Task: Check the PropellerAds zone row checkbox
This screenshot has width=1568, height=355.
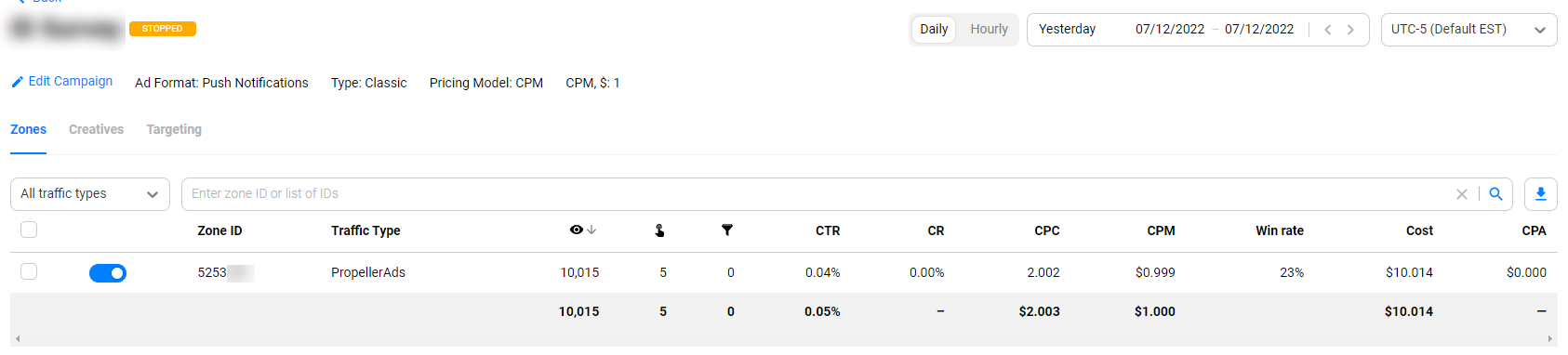Action: [x=29, y=271]
